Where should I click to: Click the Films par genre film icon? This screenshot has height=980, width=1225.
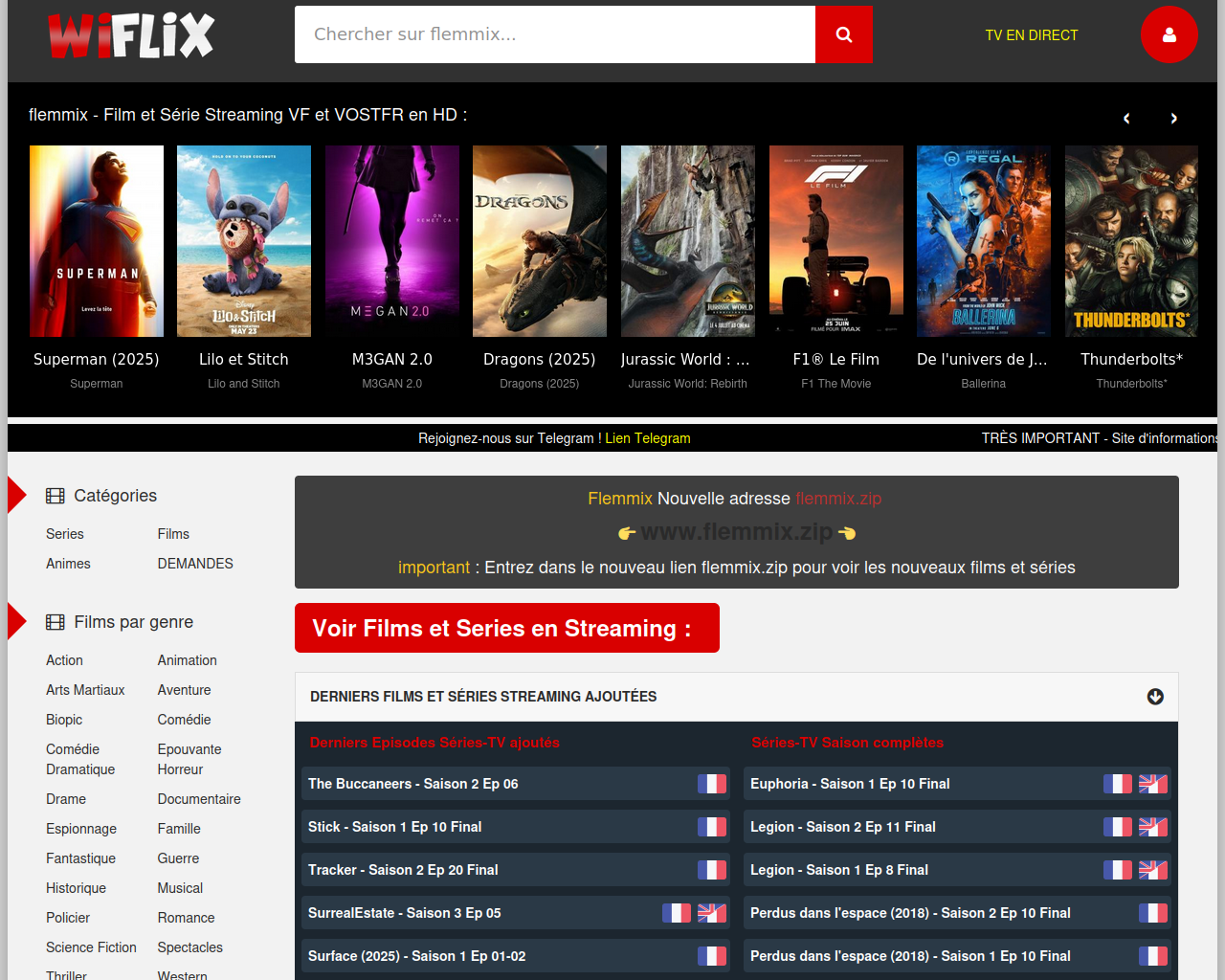pyautogui.click(x=56, y=622)
